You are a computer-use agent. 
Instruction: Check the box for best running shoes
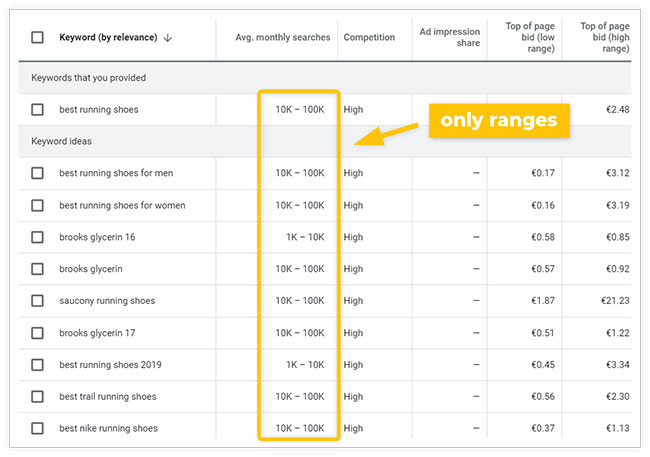[x=37, y=109]
